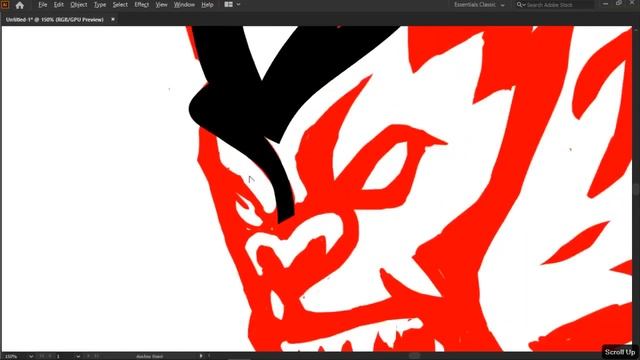Click the Adobe Illustrator app logo
The width and height of the screenshot is (640, 360).
[x=5, y=5]
